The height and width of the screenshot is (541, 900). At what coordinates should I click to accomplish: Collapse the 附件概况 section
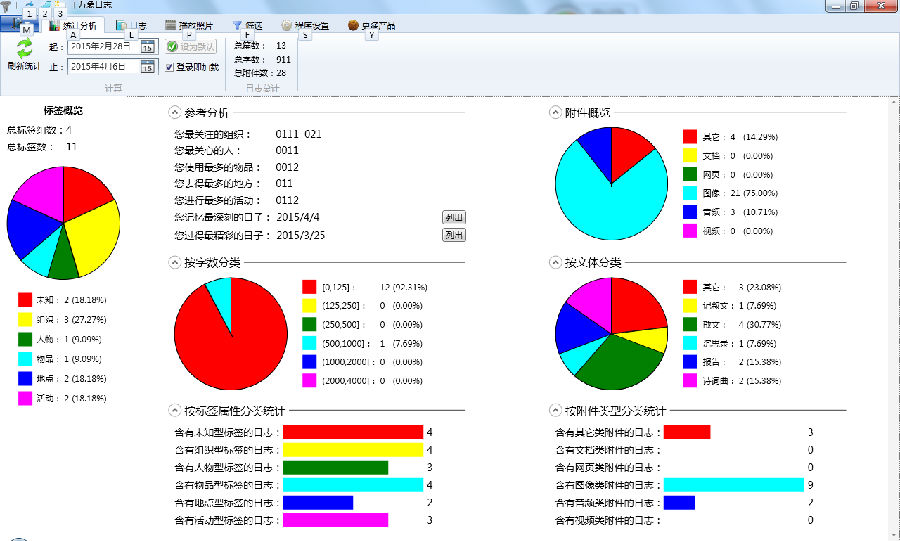(555, 112)
